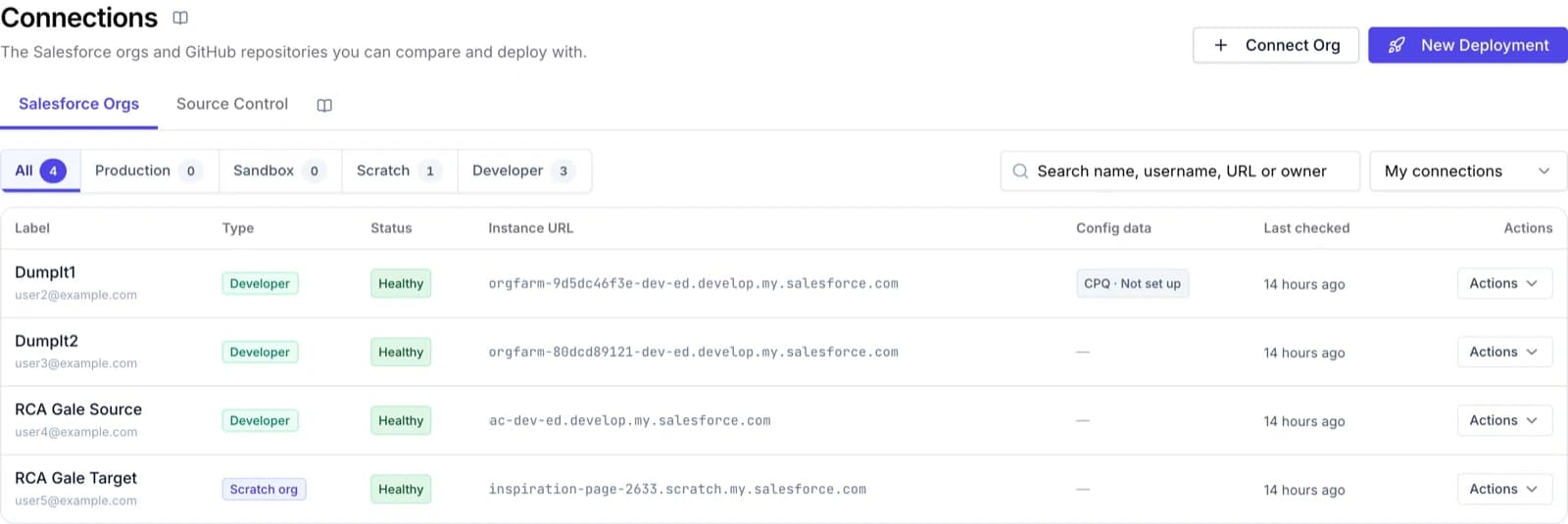Image resolution: width=1568 pixels, height=524 pixels.
Task: Filter by Scratch orgs
Action: [x=399, y=170]
